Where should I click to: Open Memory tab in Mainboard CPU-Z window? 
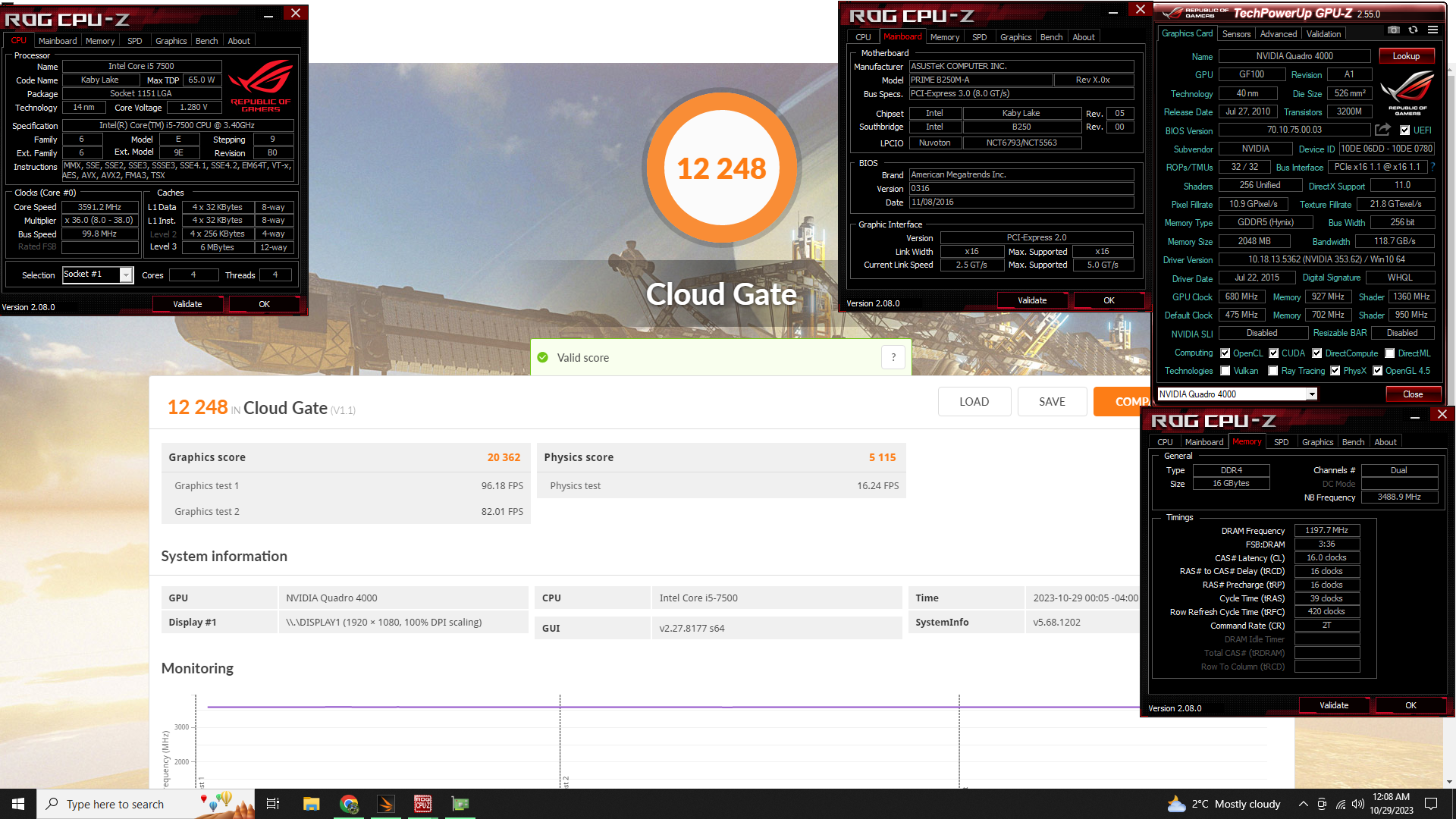pyautogui.click(x=945, y=37)
